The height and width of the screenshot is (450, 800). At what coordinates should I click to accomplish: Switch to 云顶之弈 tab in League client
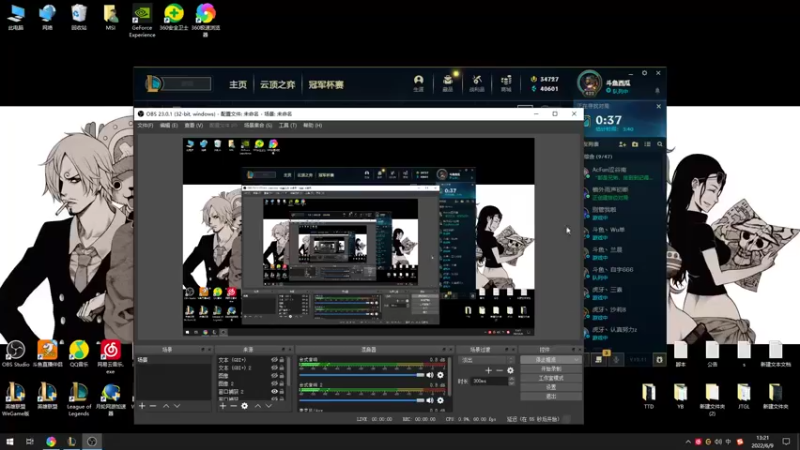click(278, 85)
